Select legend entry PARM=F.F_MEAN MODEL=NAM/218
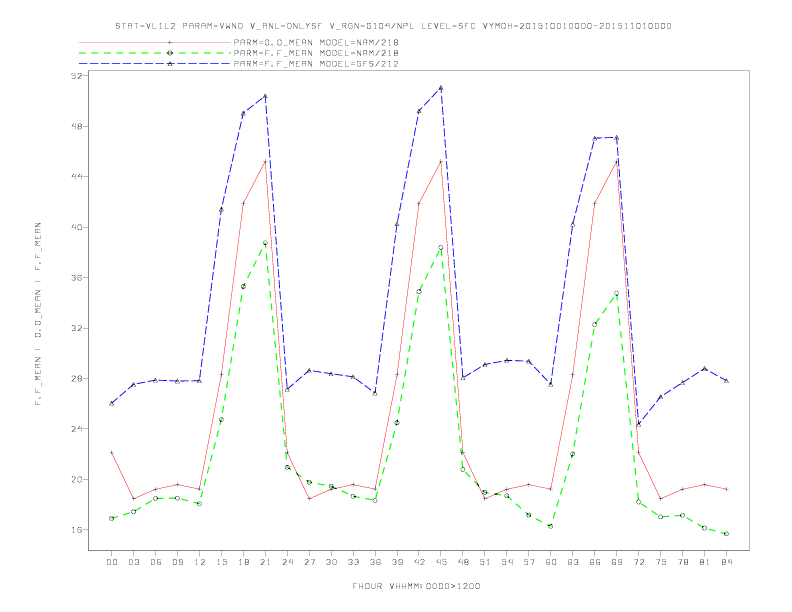 click(316, 53)
